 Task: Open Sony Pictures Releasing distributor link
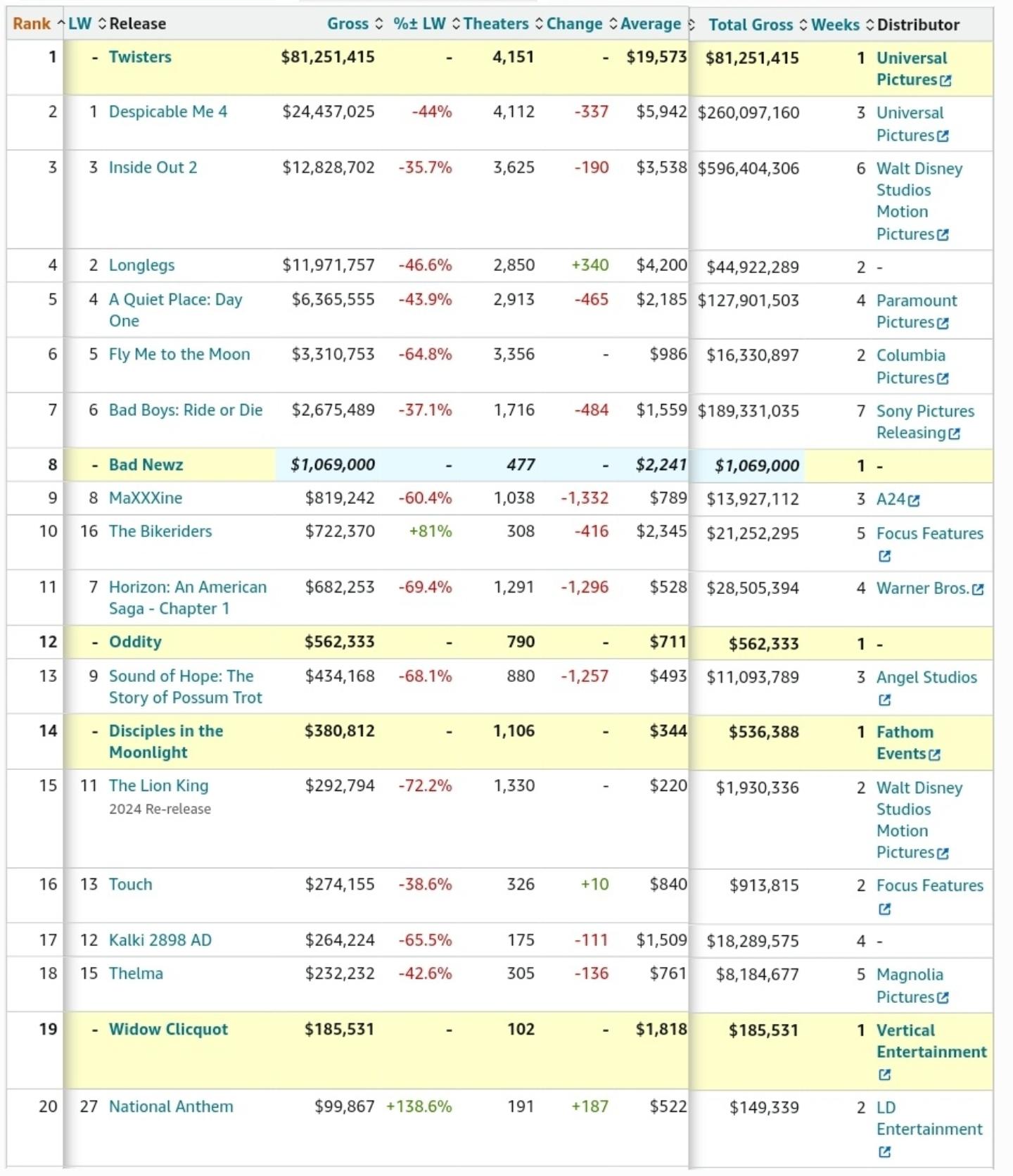tap(925, 422)
